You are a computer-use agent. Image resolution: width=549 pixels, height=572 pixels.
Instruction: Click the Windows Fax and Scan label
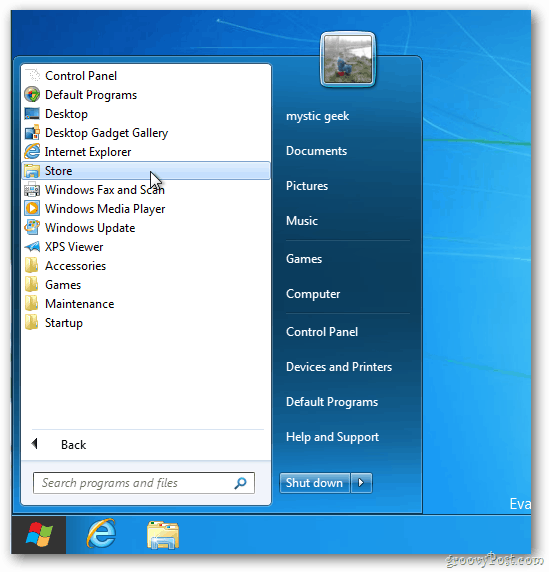[105, 190]
